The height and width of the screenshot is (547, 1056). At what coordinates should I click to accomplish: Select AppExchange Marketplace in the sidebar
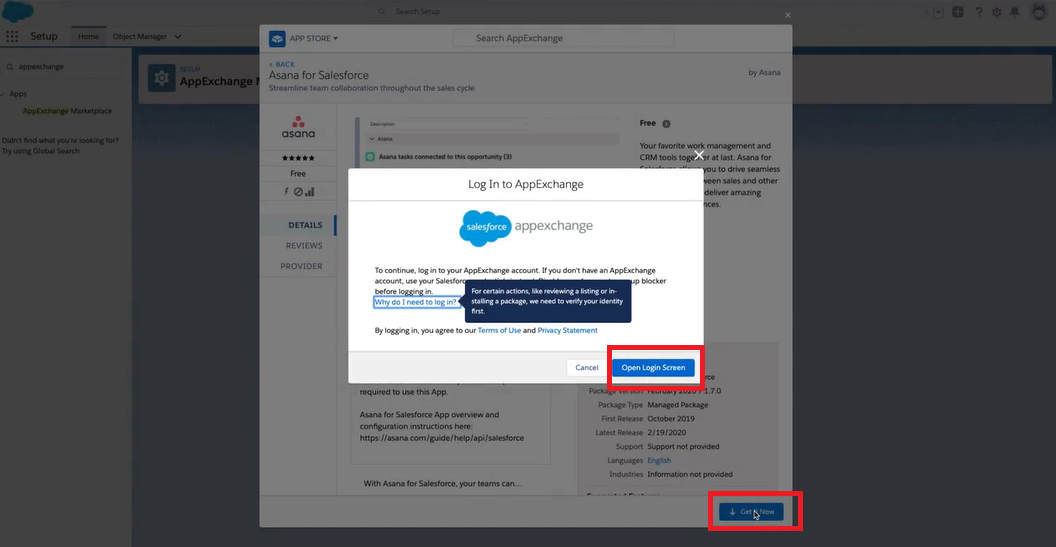tap(67, 111)
